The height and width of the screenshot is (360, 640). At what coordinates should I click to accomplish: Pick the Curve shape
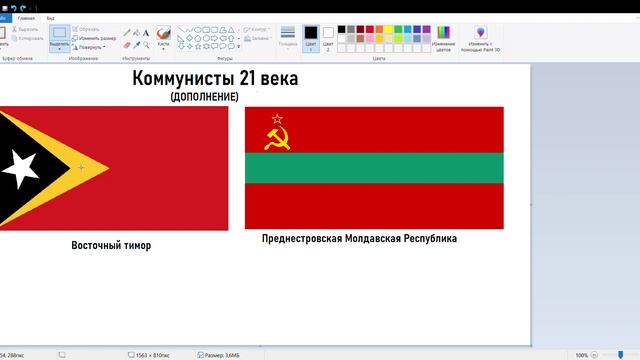(189, 30)
